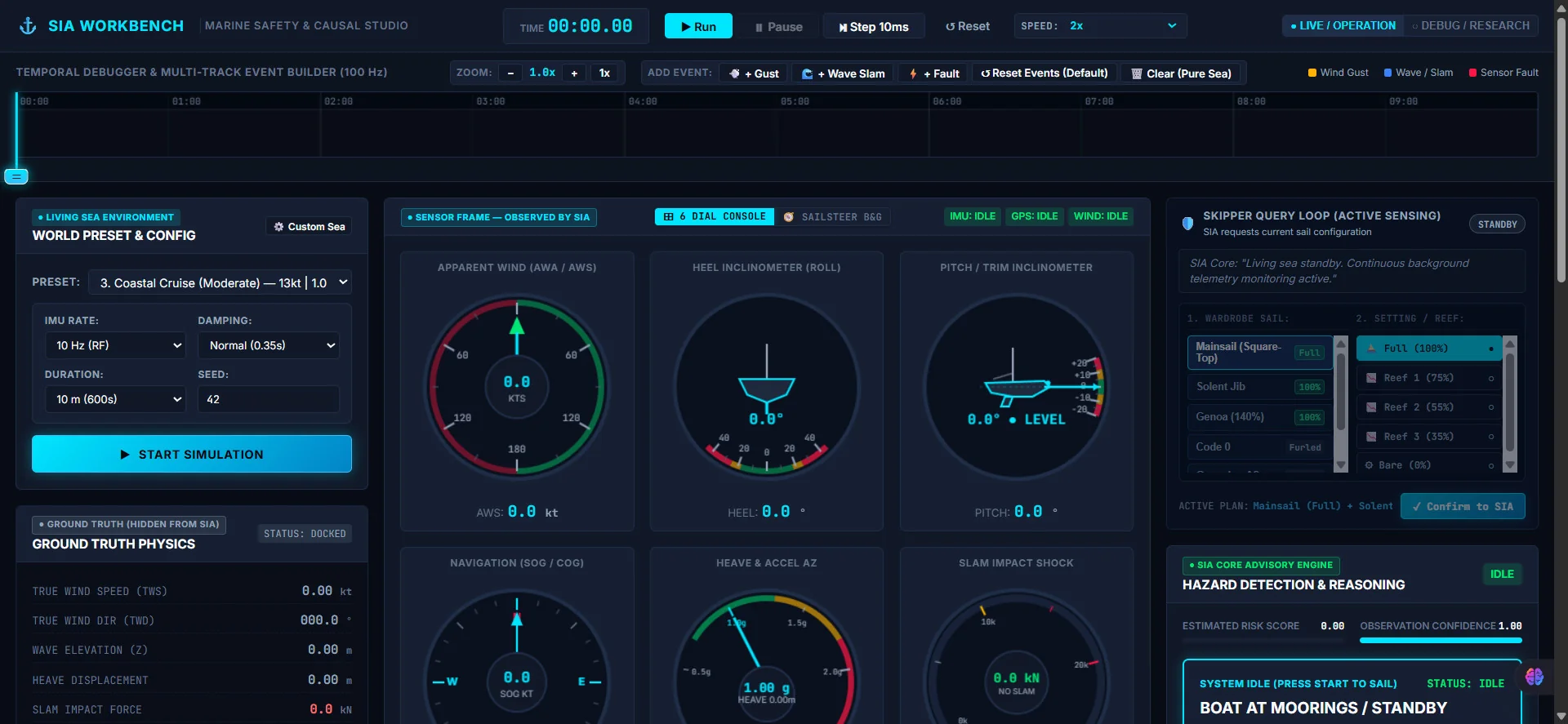Open the Preset Coastal Cruise dropdown
The height and width of the screenshot is (724, 1568).
tap(220, 282)
